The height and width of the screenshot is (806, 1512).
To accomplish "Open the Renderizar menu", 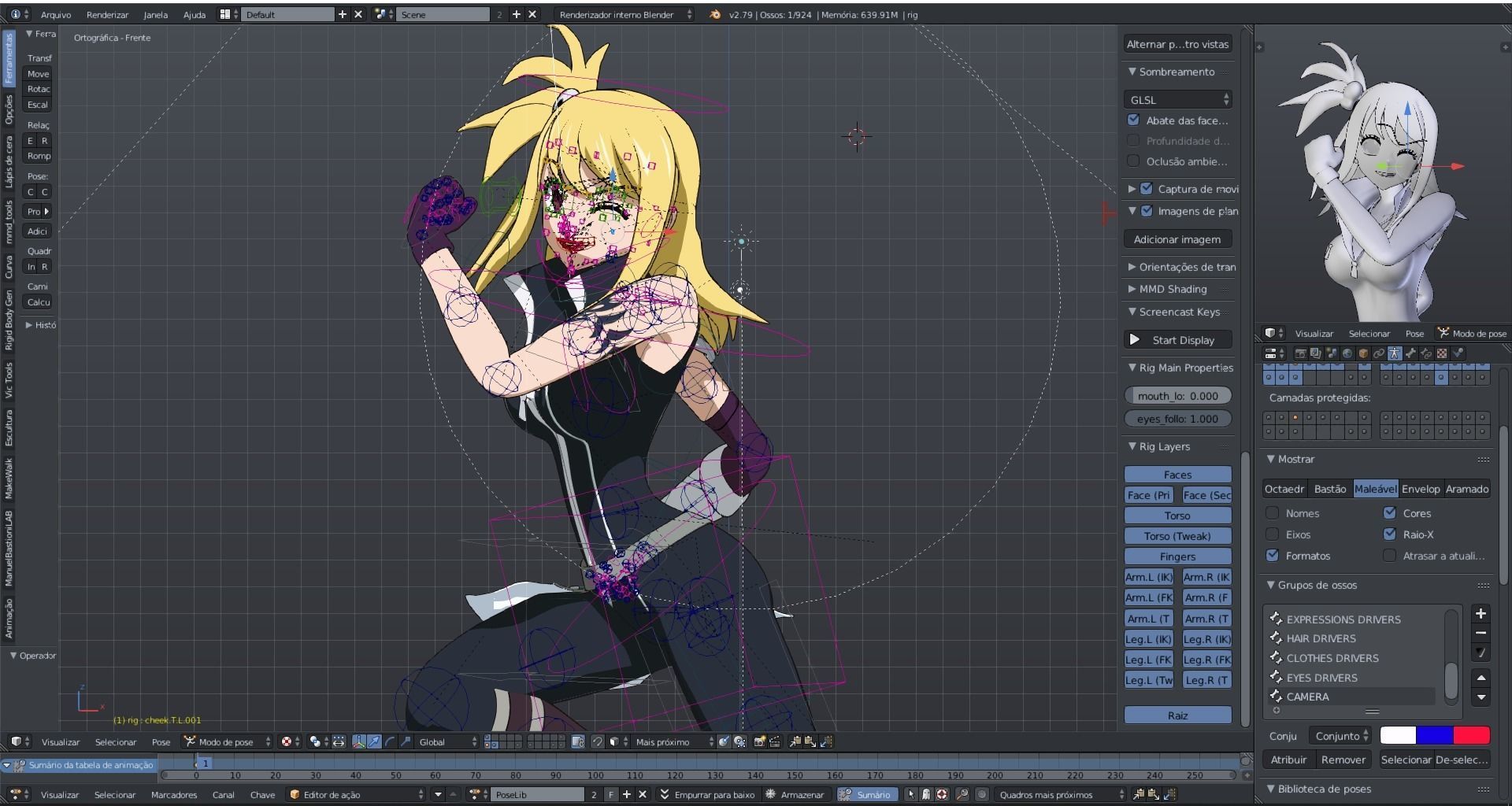I will [107, 14].
